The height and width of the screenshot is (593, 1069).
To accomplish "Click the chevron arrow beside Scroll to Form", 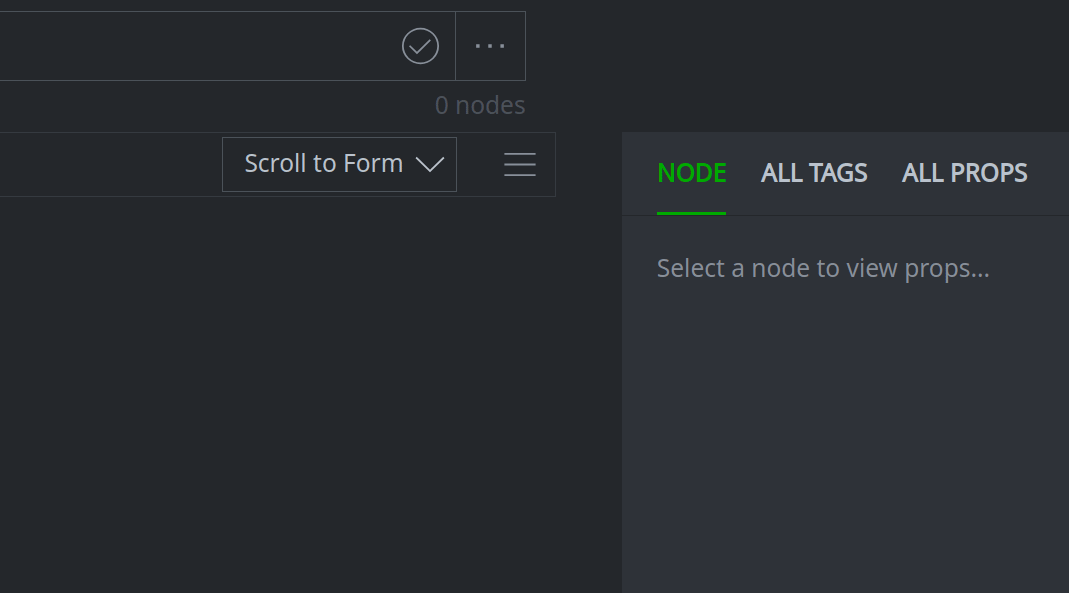I will pos(430,165).
